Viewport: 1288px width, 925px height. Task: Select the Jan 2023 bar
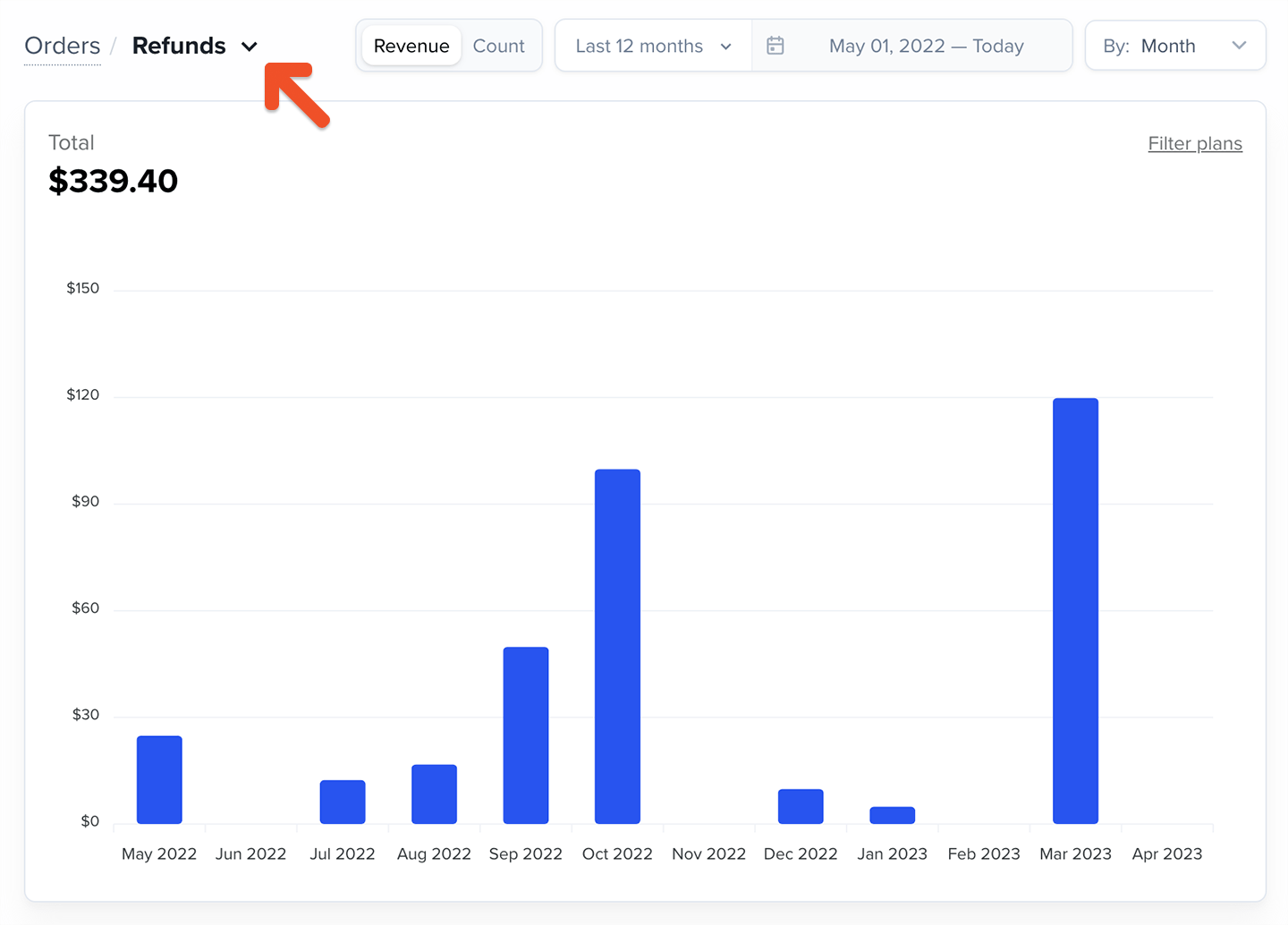pyautogui.click(x=892, y=815)
